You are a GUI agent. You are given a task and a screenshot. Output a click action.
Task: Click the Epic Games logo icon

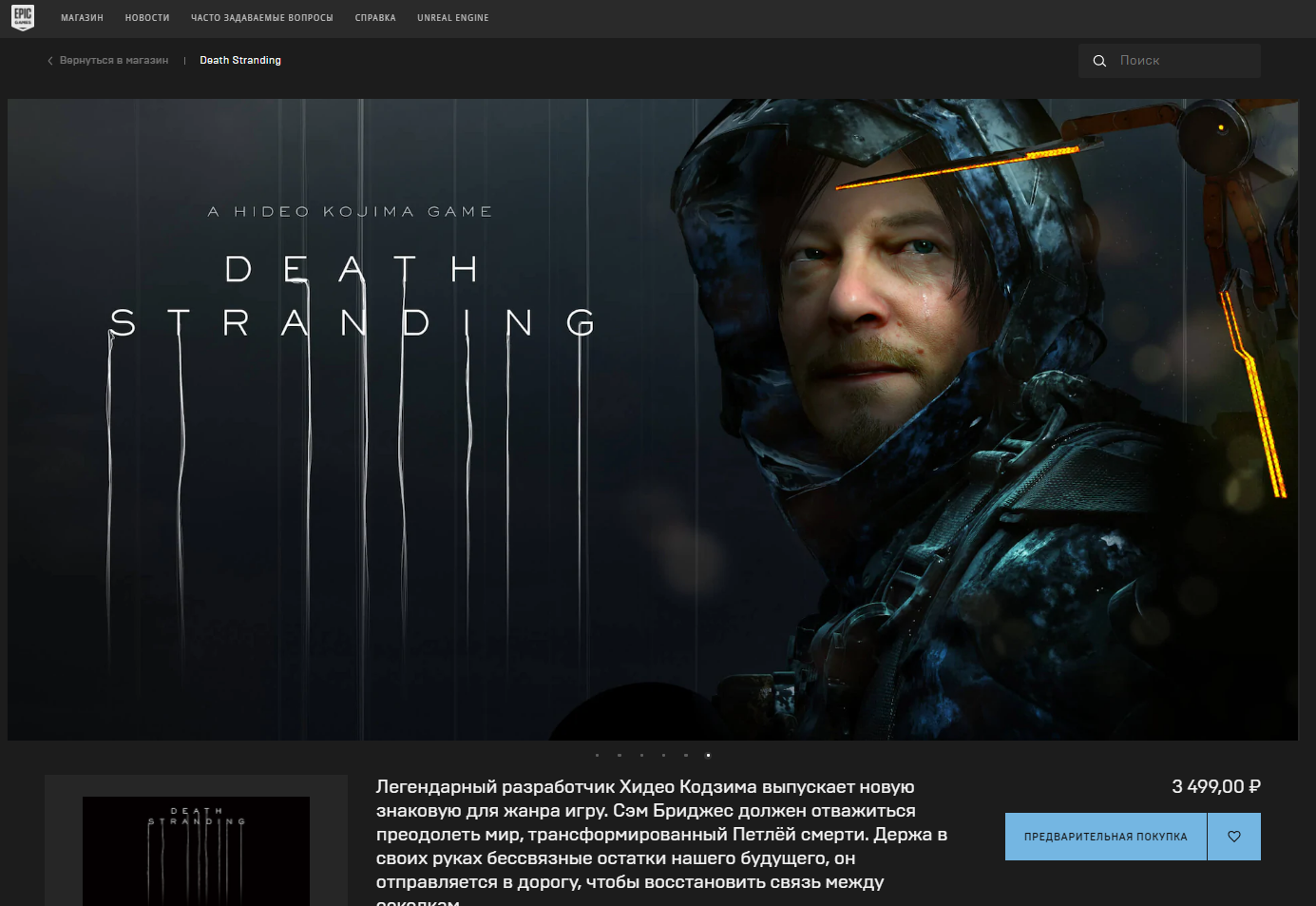23,17
